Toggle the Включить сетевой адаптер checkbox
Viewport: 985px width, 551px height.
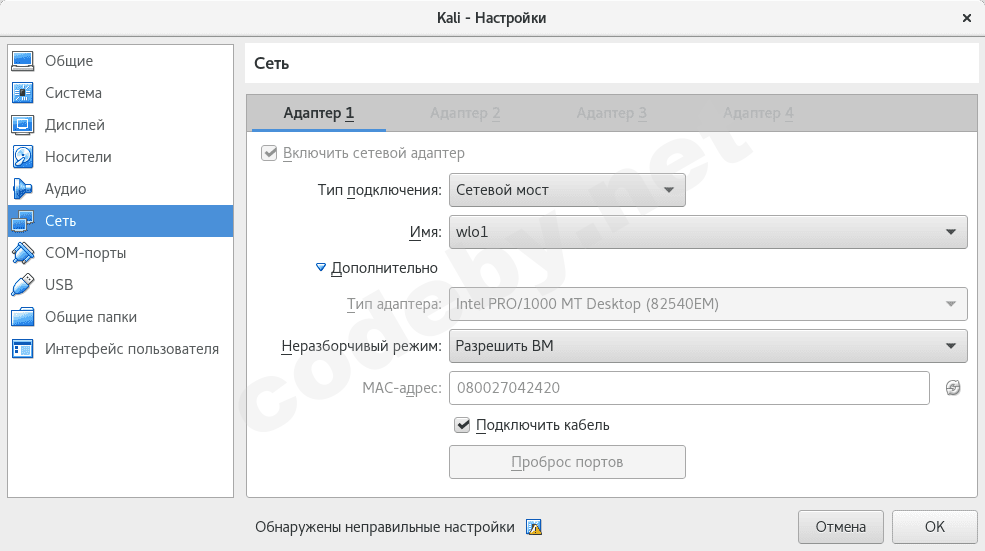click(268, 153)
